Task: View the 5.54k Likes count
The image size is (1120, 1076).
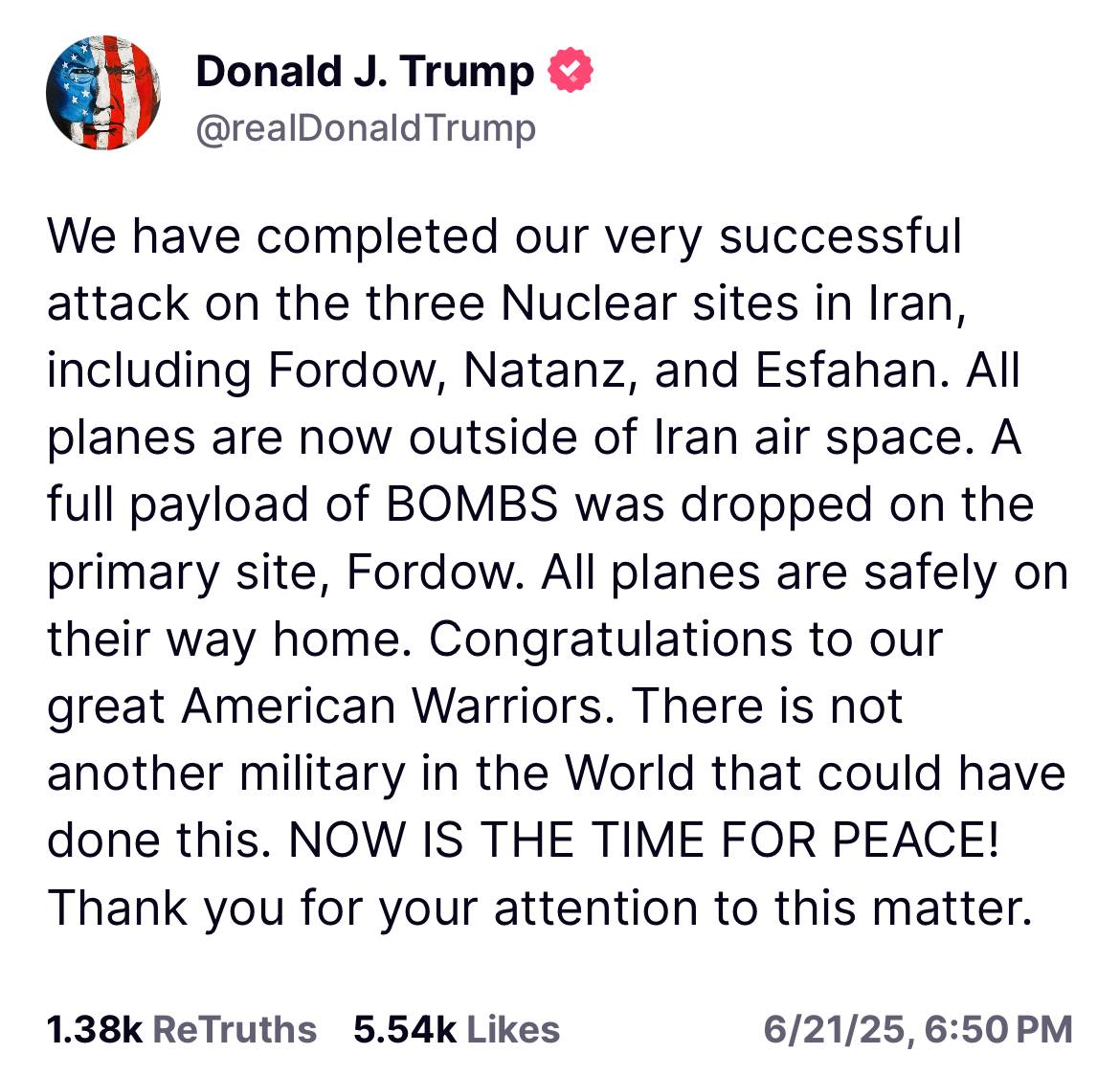Action: tap(405, 1029)
